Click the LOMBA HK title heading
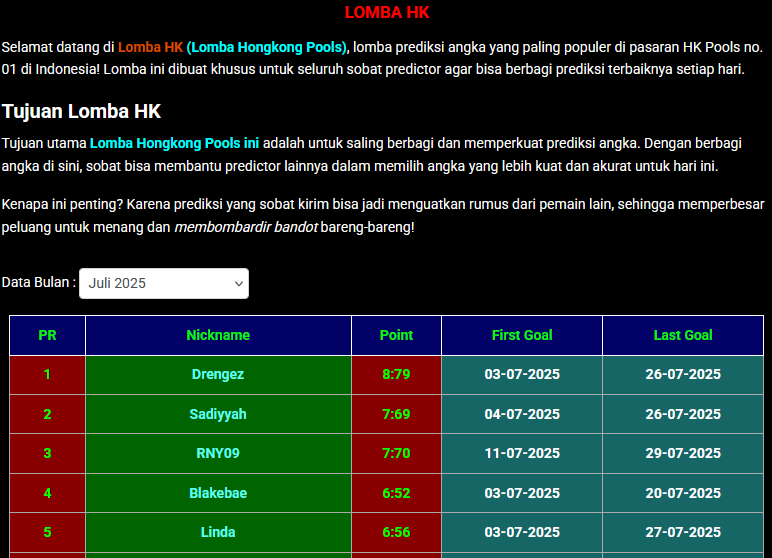The width and height of the screenshot is (772, 558). tap(387, 13)
